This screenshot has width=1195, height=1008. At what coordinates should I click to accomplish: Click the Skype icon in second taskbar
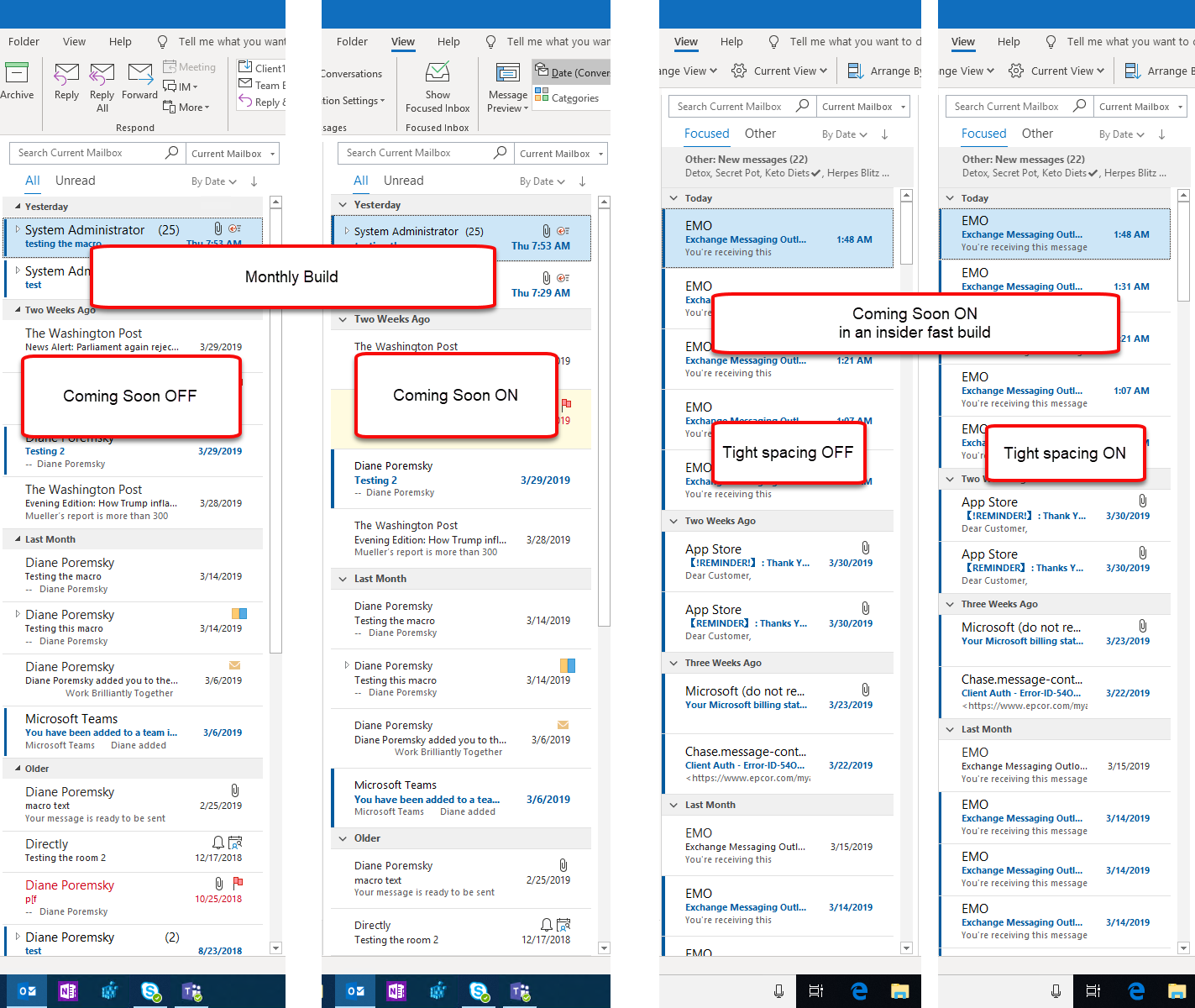tap(480, 991)
